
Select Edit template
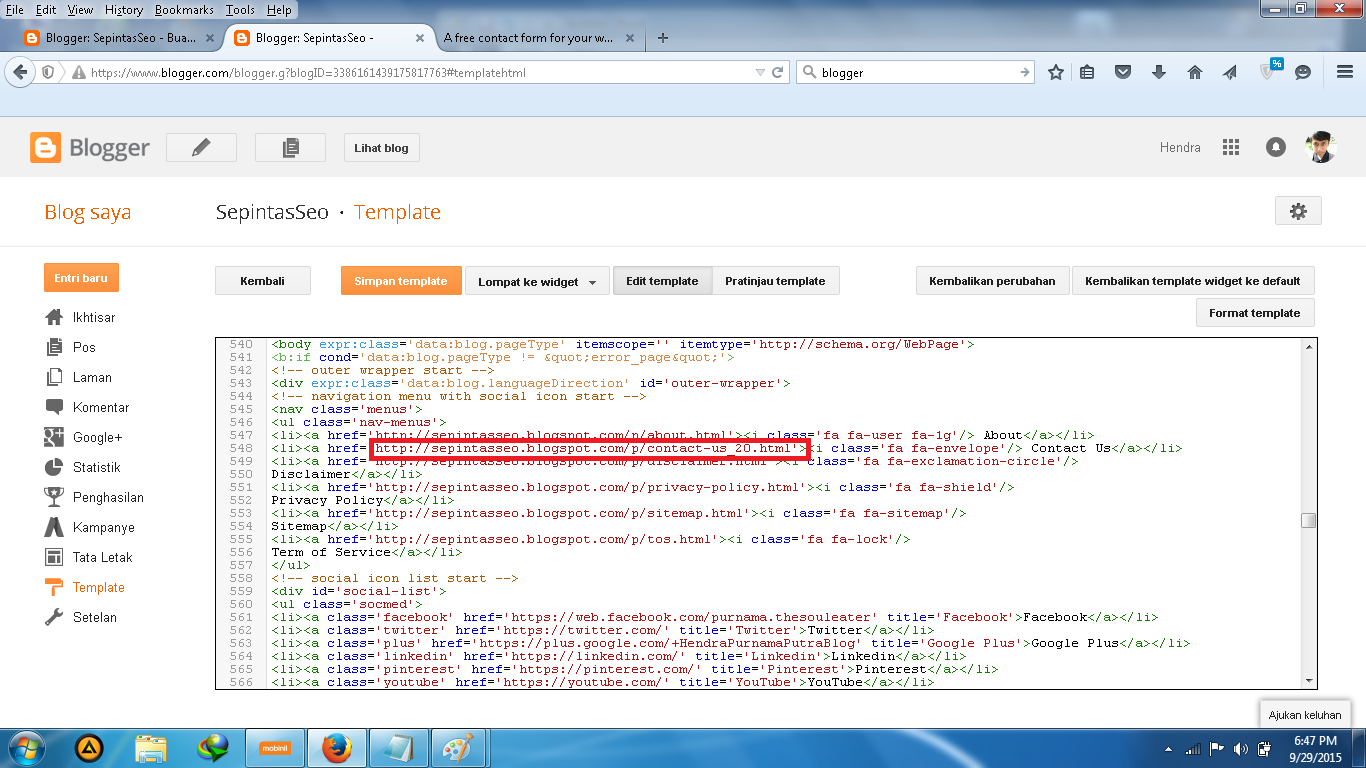coord(662,281)
